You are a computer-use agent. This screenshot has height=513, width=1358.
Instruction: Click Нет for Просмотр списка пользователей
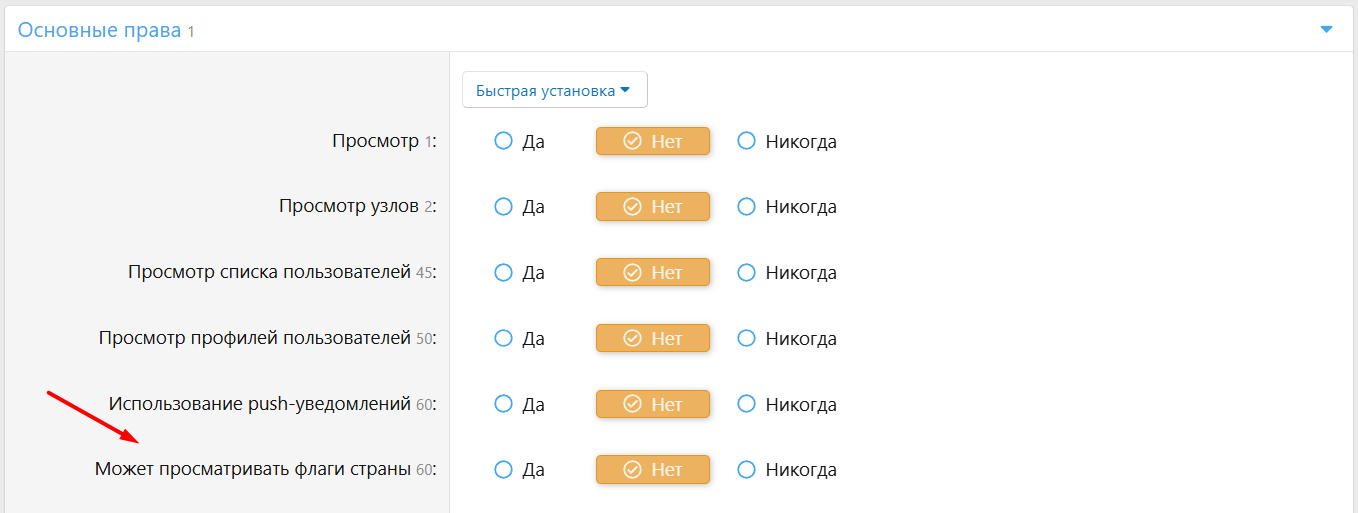pos(653,272)
